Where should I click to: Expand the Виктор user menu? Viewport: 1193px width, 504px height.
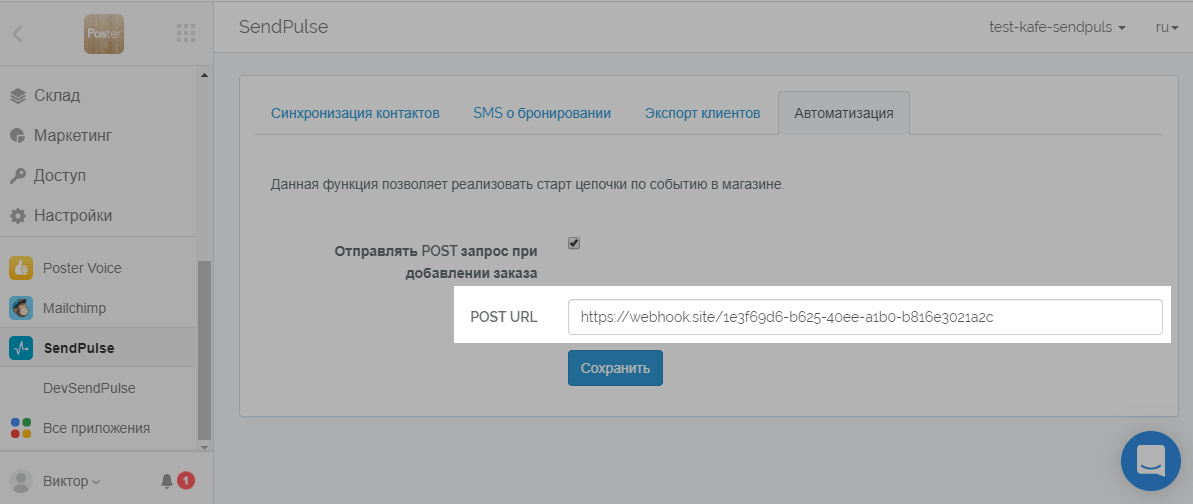(72, 481)
